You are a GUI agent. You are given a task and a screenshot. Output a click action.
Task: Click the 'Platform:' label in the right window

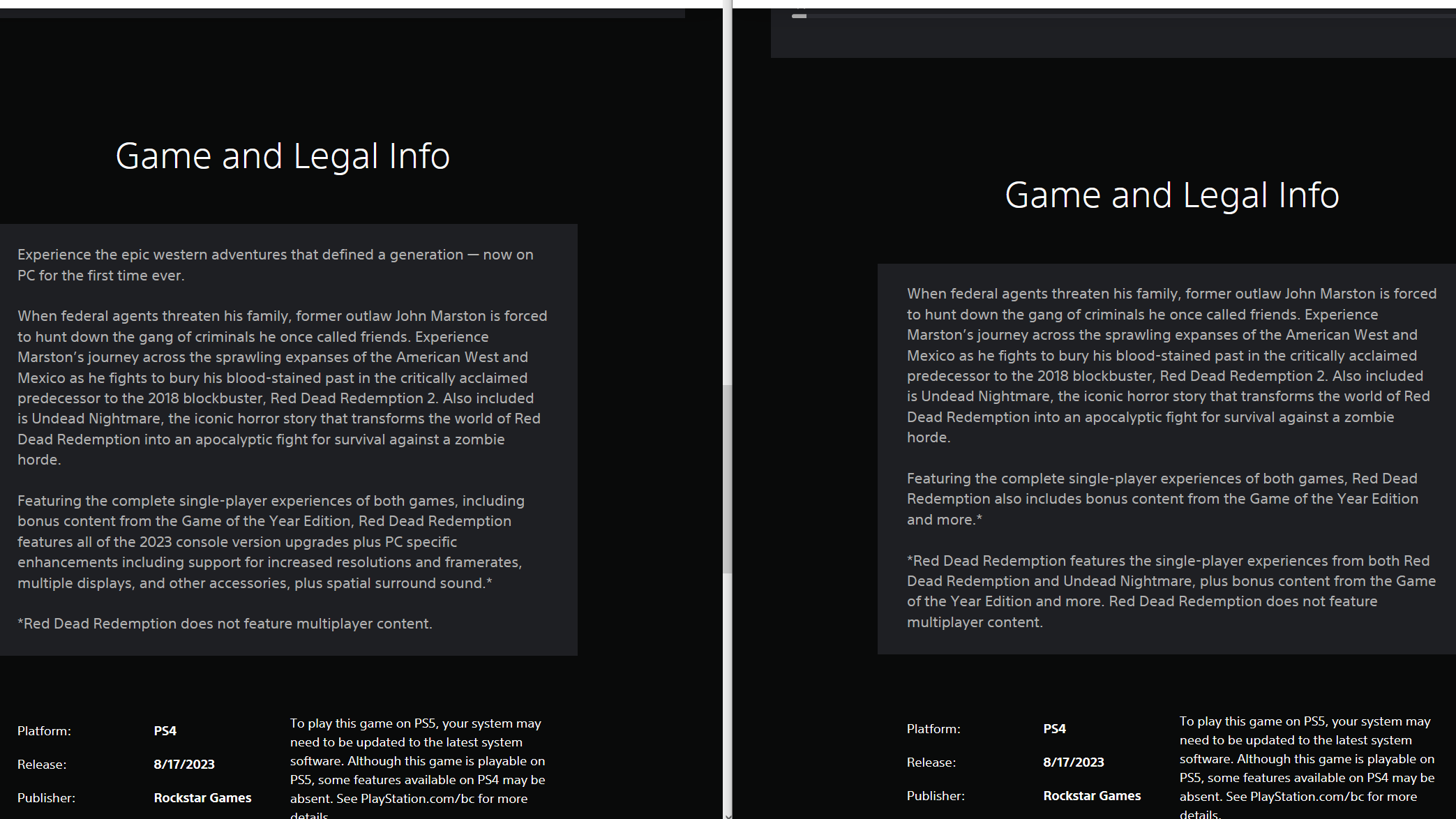[933, 729]
